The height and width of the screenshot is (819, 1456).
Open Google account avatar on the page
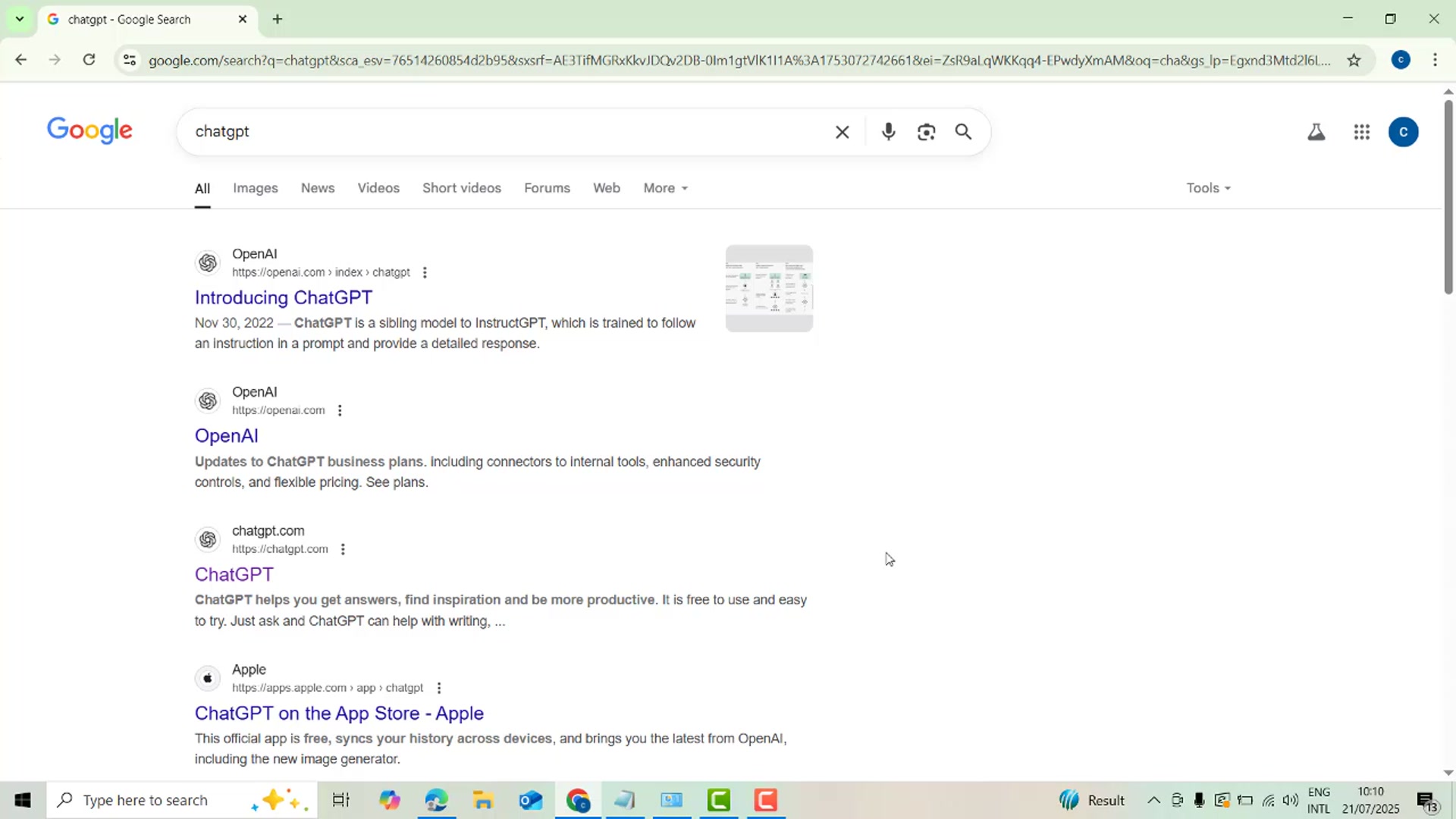click(1404, 132)
